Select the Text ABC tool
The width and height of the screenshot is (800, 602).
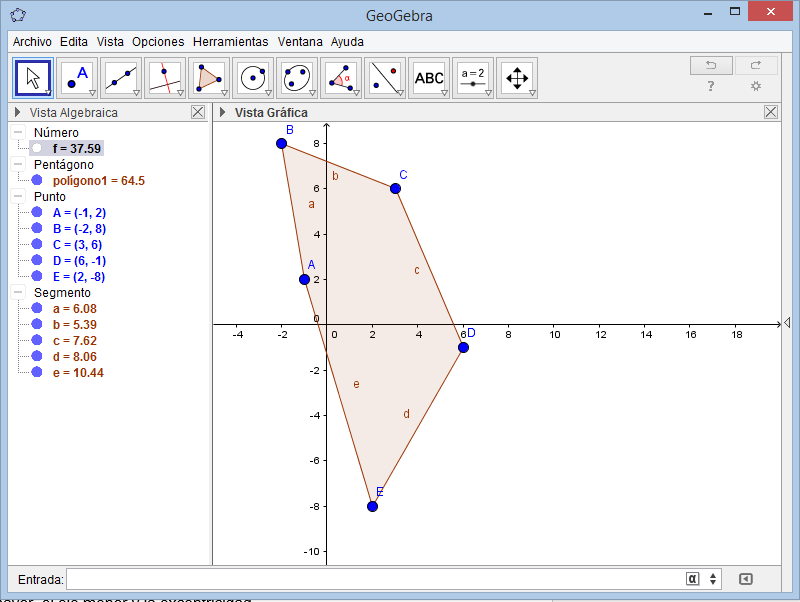coord(429,78)
